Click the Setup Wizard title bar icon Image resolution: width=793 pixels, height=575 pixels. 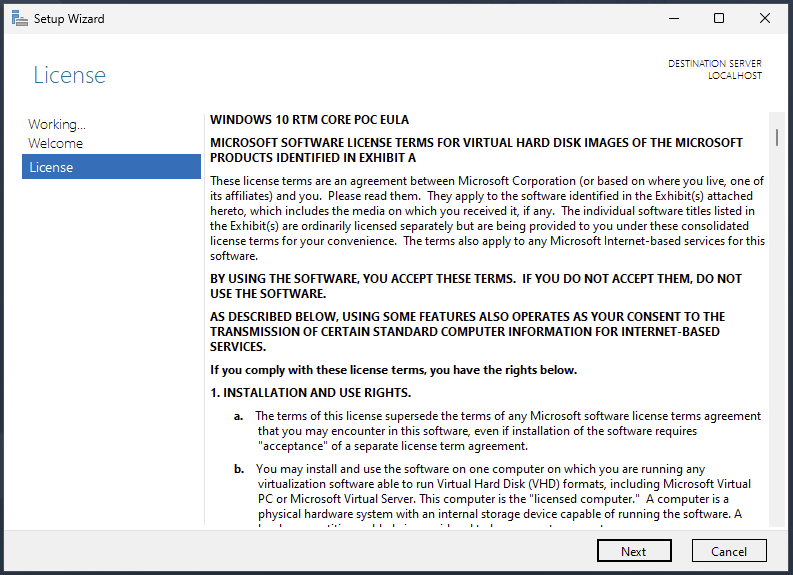point(19,18)
